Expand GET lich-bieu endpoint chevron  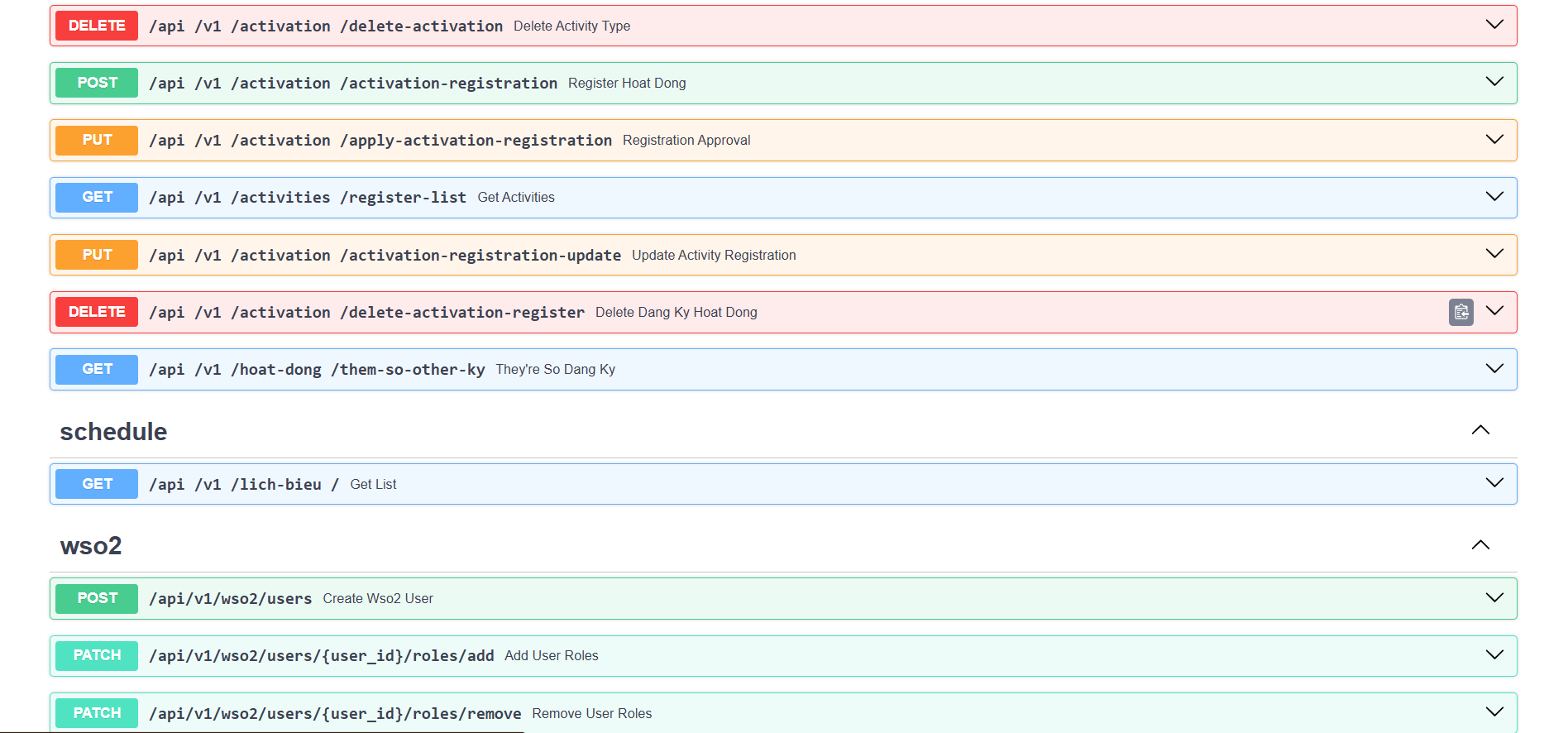[1494, 483]
